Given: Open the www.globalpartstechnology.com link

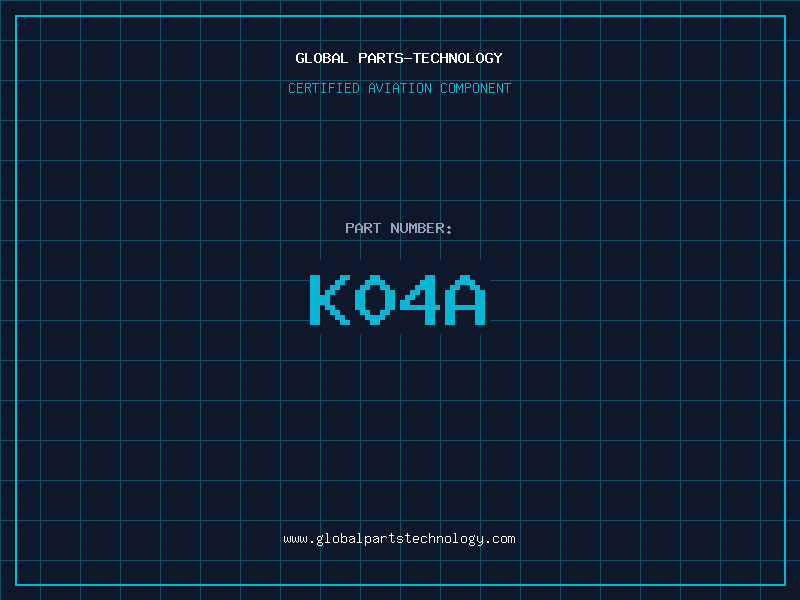Looking at the screenshot, I should click(x=399, y=539).
